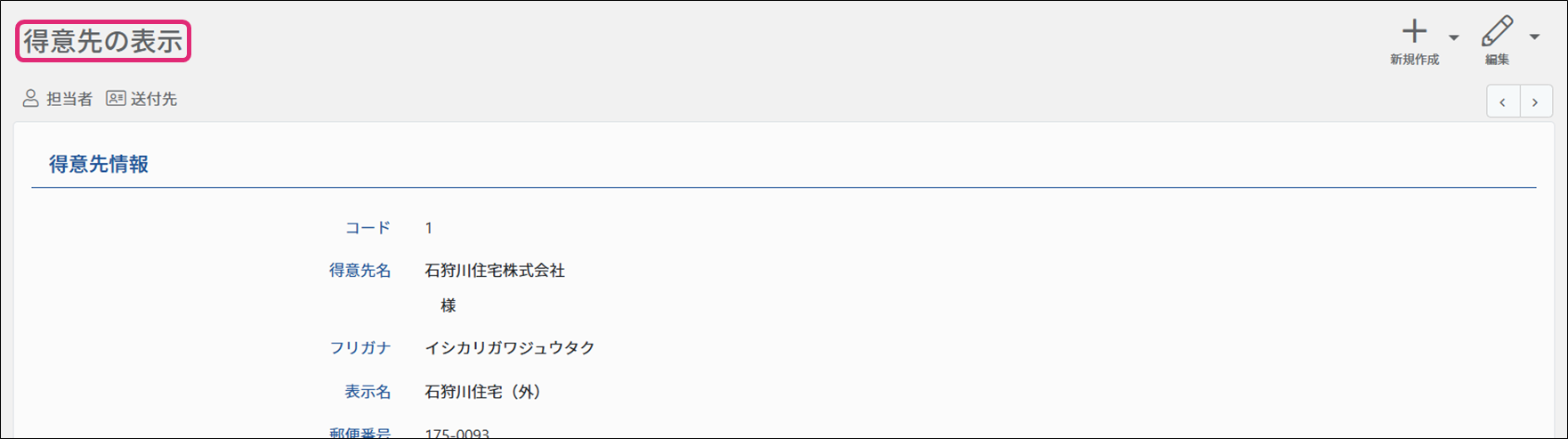Image resolution: width=1568 pixels, height=439 pixels.
Task: Click the コード field label
Action: point(368,228)
